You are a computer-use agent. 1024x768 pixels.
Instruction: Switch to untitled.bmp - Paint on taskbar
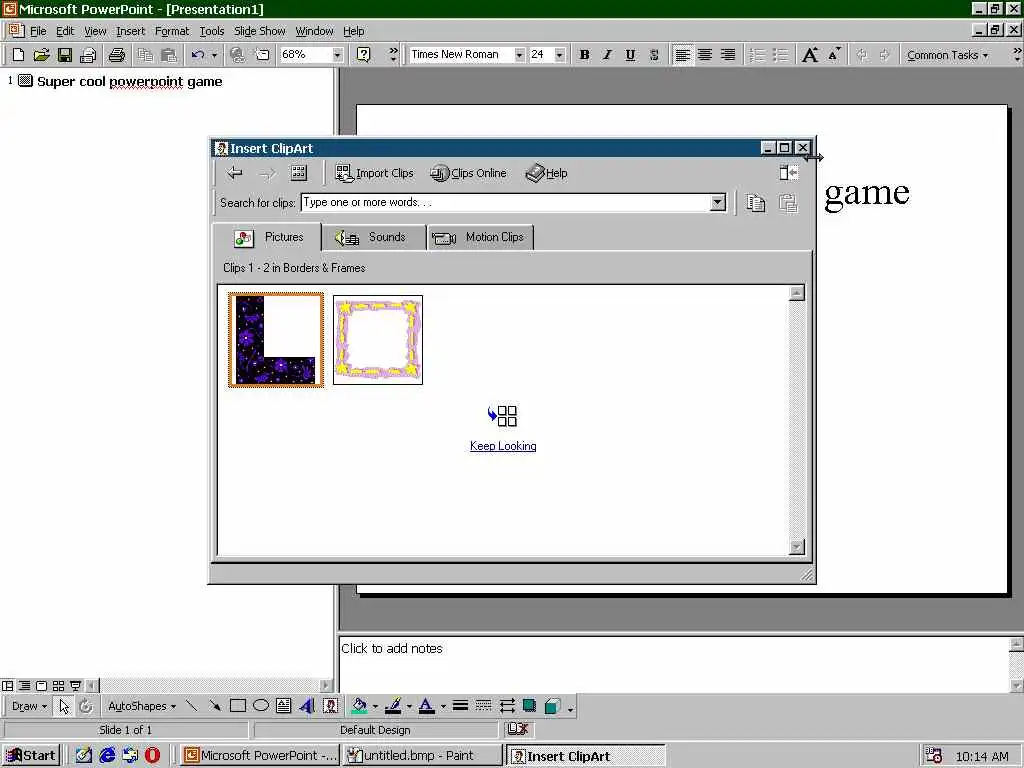click(x=422, y=756)
